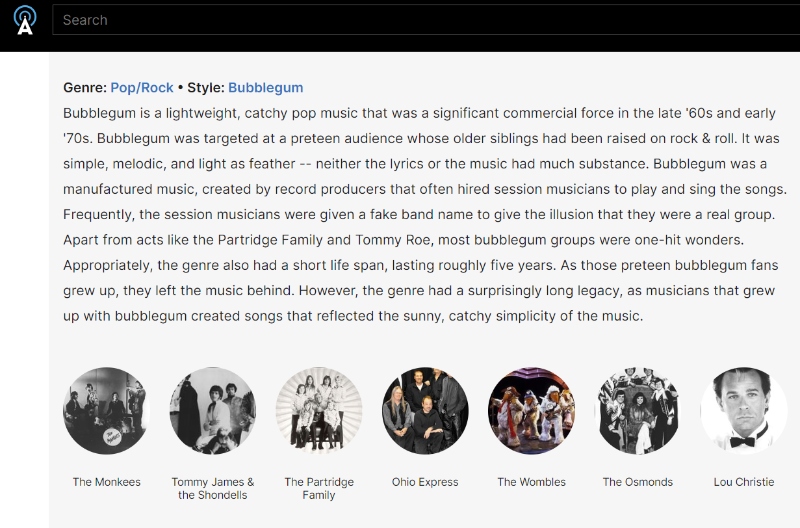Open The Osmonds name link
This screenshot has height=528, width=800.
[x=638, y=482]
